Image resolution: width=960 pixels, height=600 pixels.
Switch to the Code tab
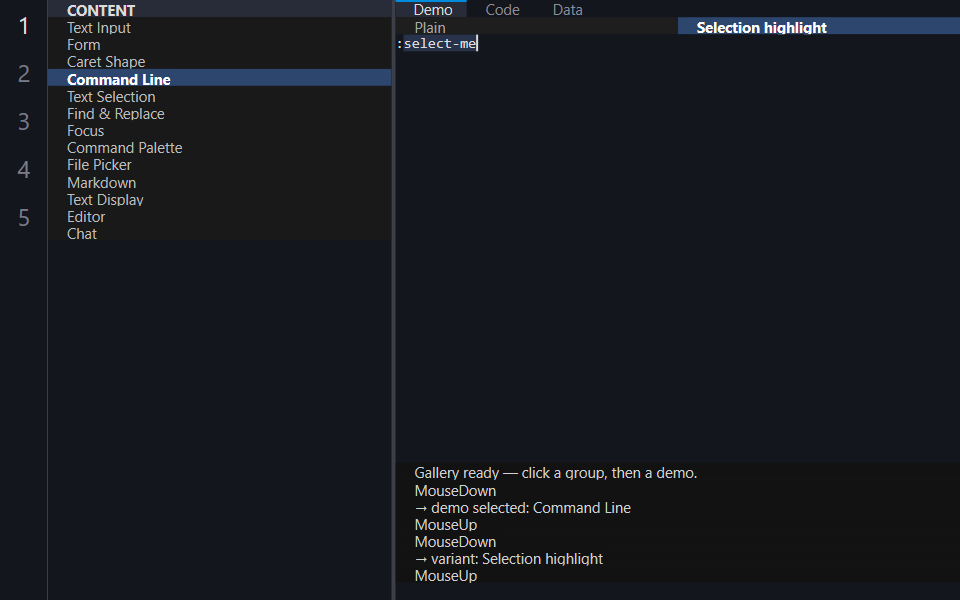point(502,9)
